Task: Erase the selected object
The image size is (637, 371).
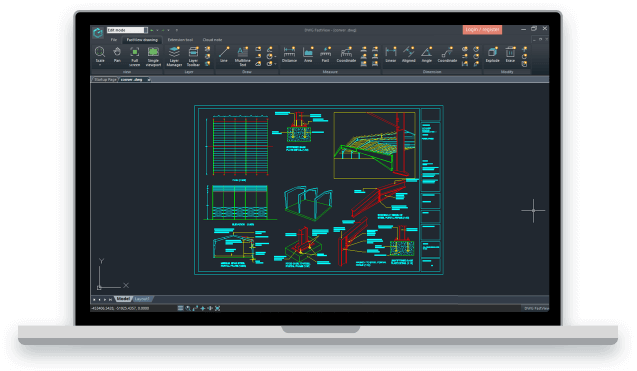Action: pos(510,55)
